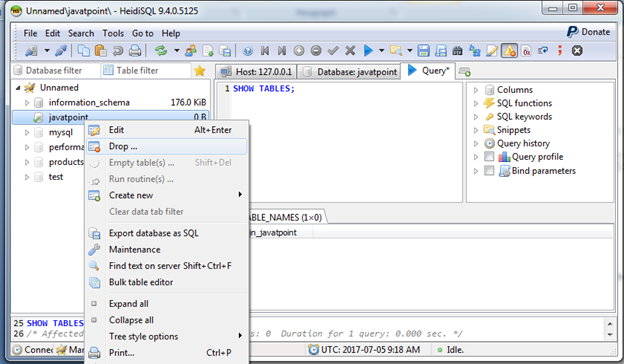The image size is (624, 364).
Task: Expand the mysql database node
Action: 27,132
